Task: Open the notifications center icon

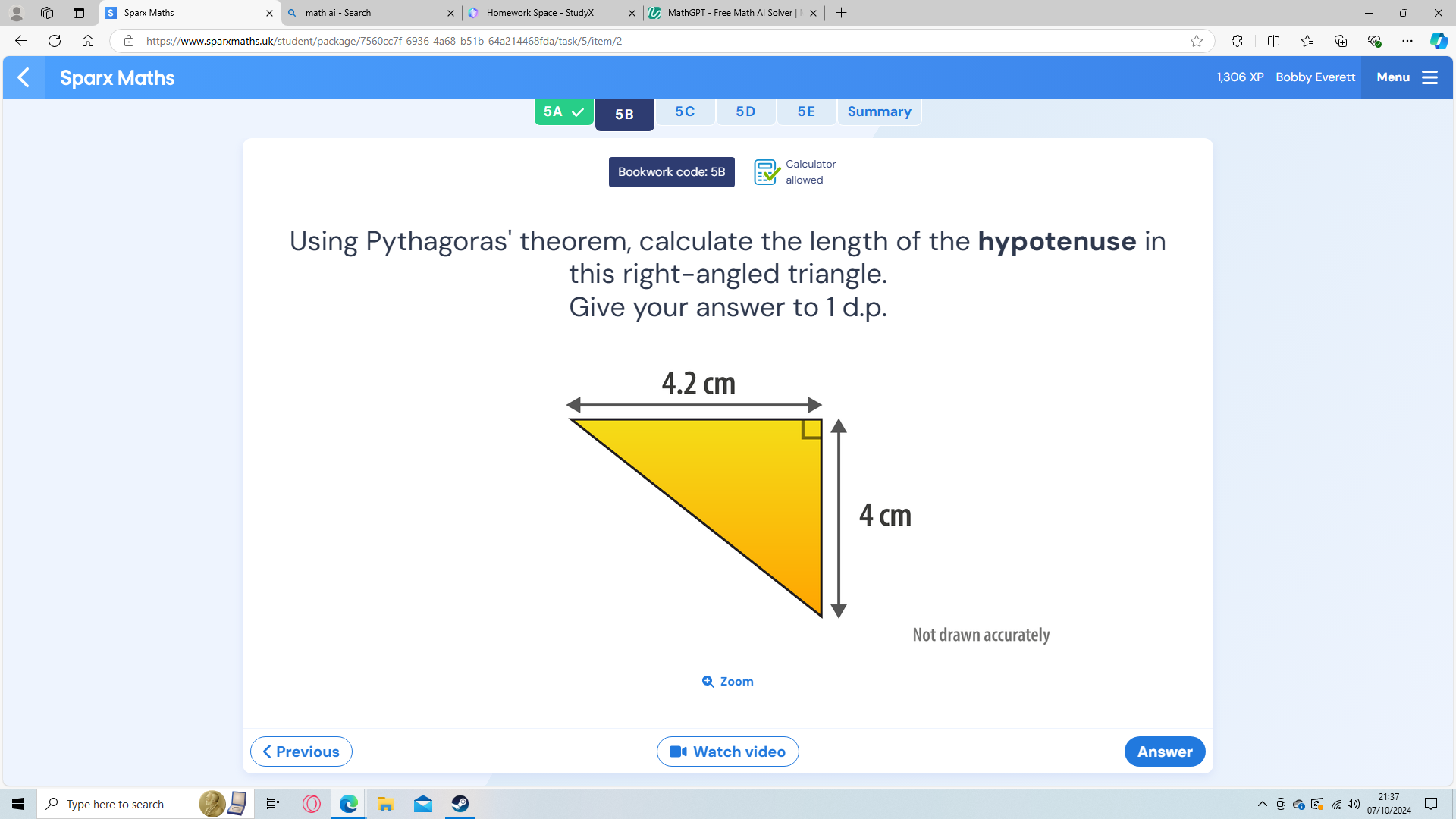Action: pos(1431,804)
